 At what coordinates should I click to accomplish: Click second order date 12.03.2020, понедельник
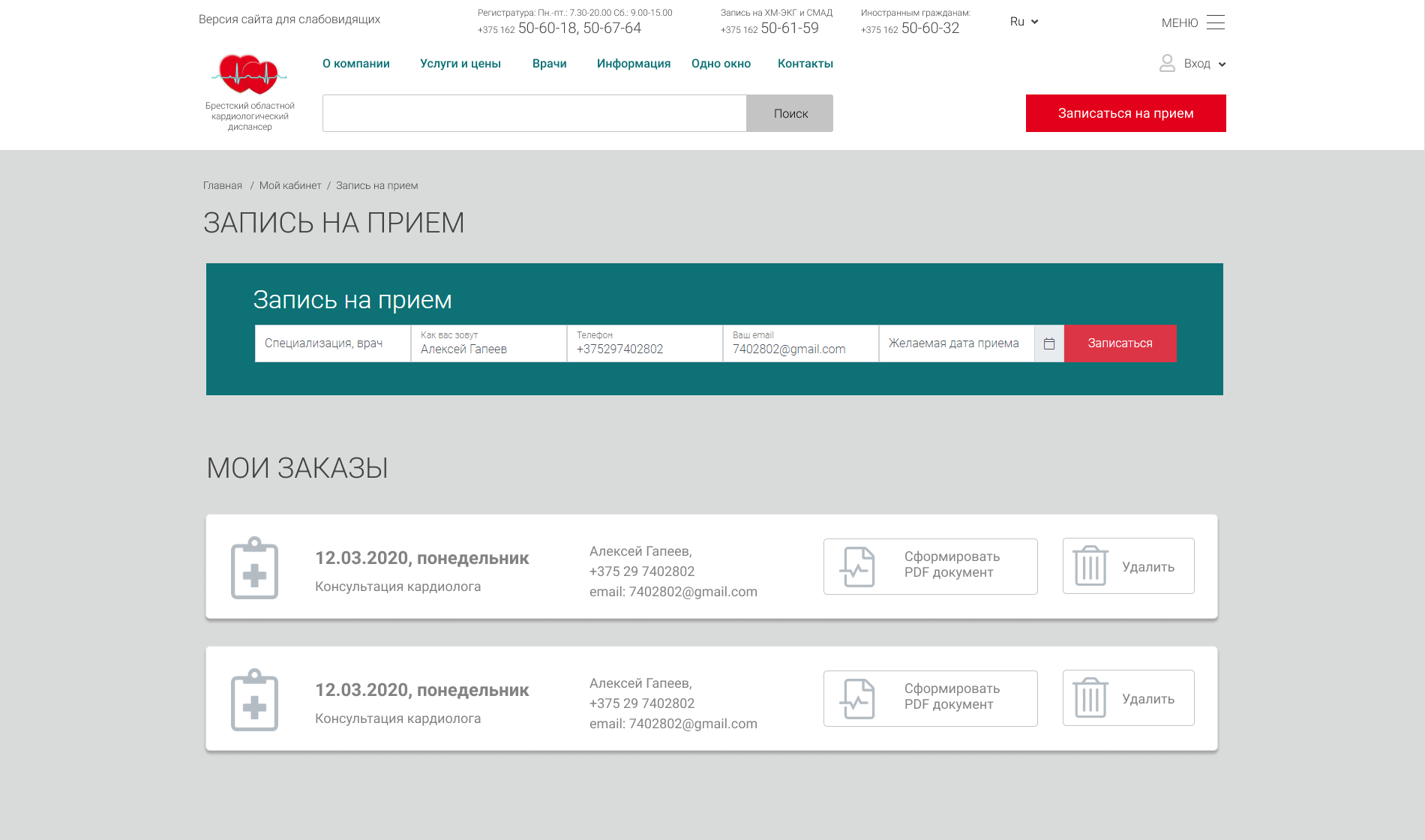coord(422,690)
